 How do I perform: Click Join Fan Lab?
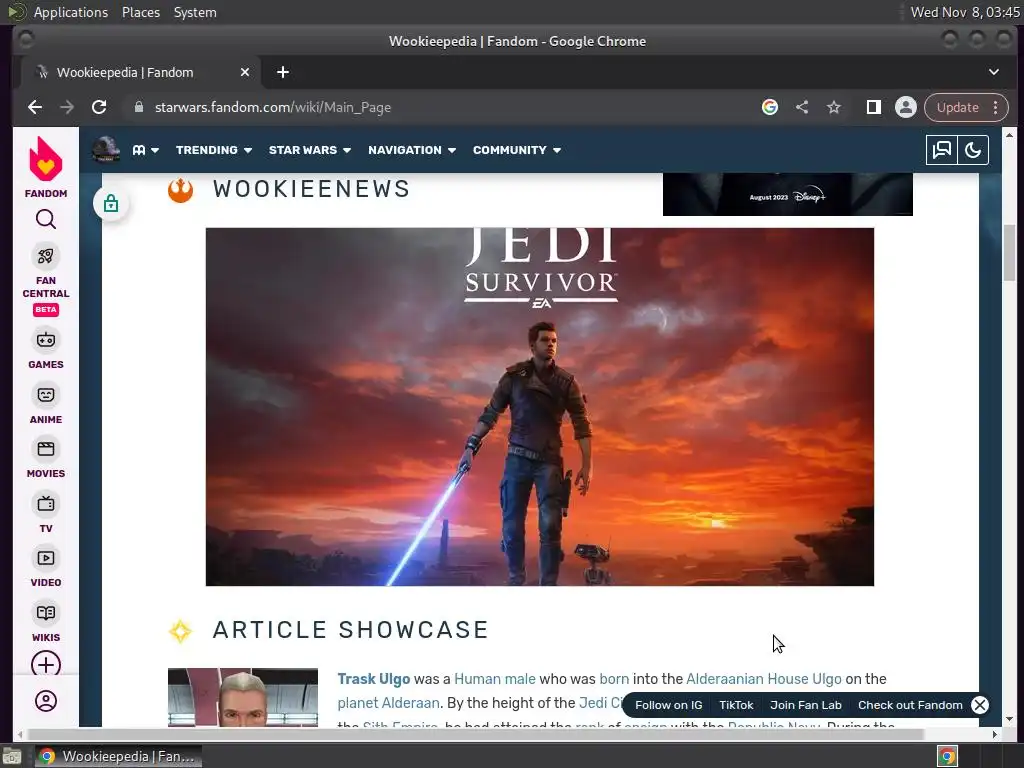805,705
